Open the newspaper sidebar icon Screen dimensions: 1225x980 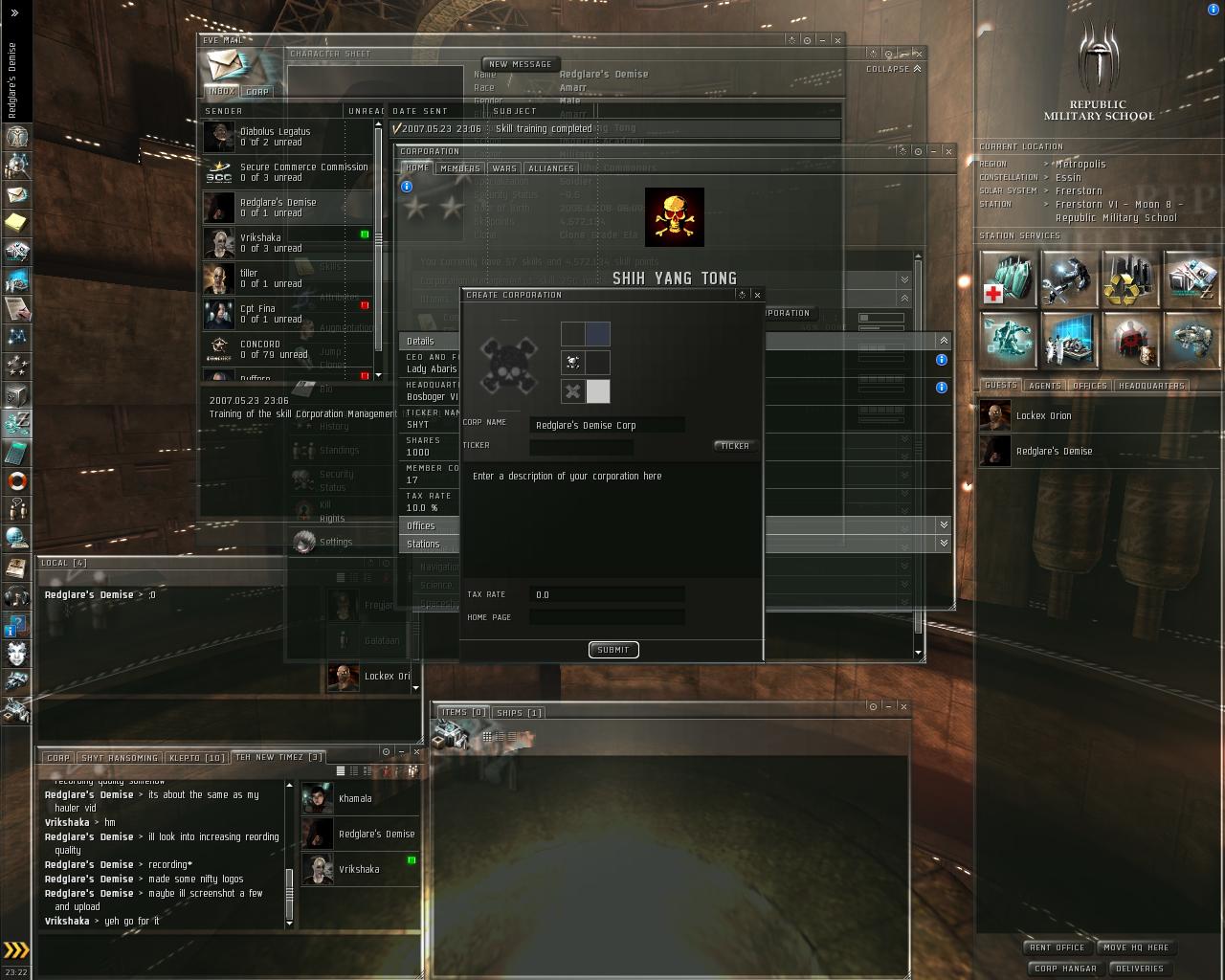[x=16, y=567]
